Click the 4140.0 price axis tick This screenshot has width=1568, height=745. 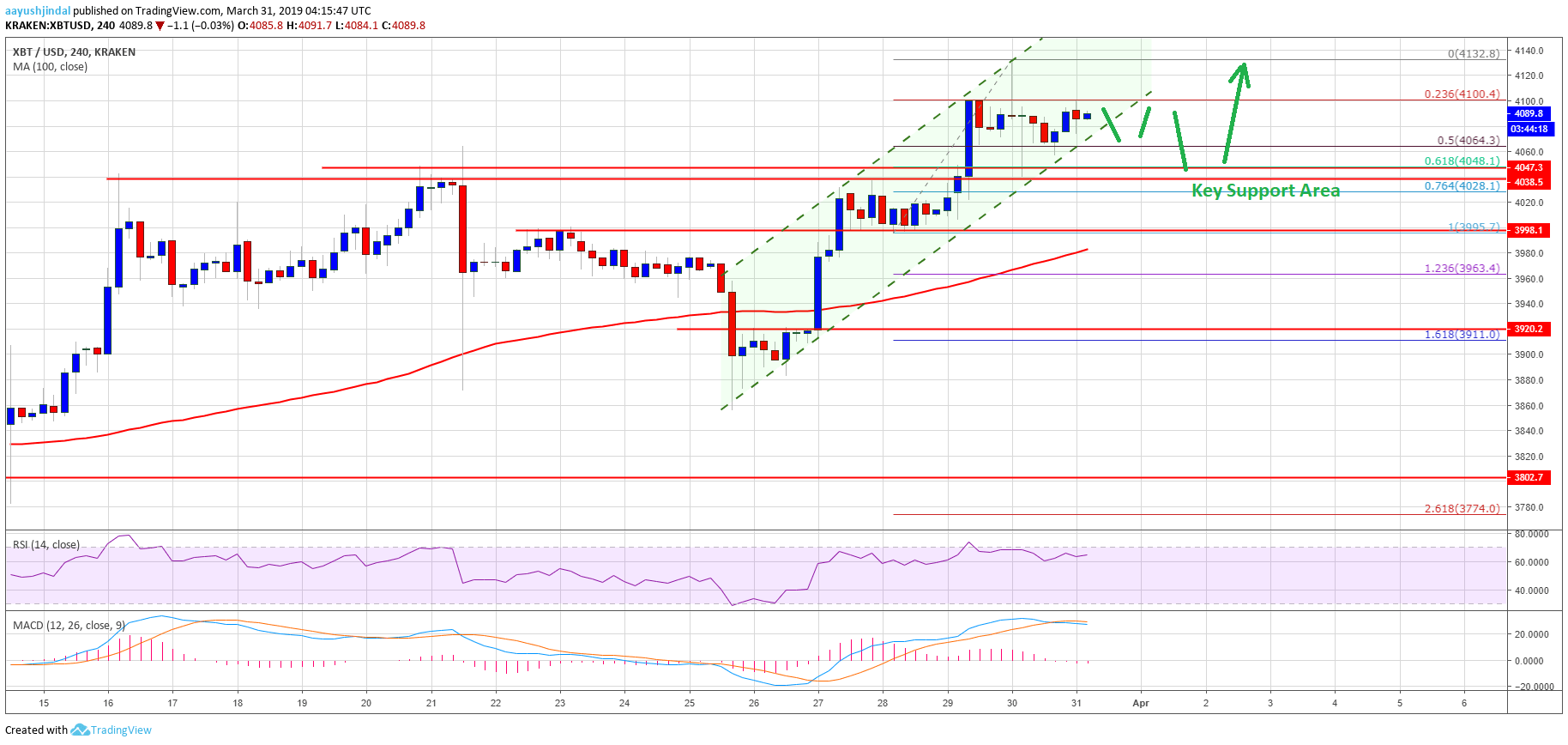pos(1529,51)
